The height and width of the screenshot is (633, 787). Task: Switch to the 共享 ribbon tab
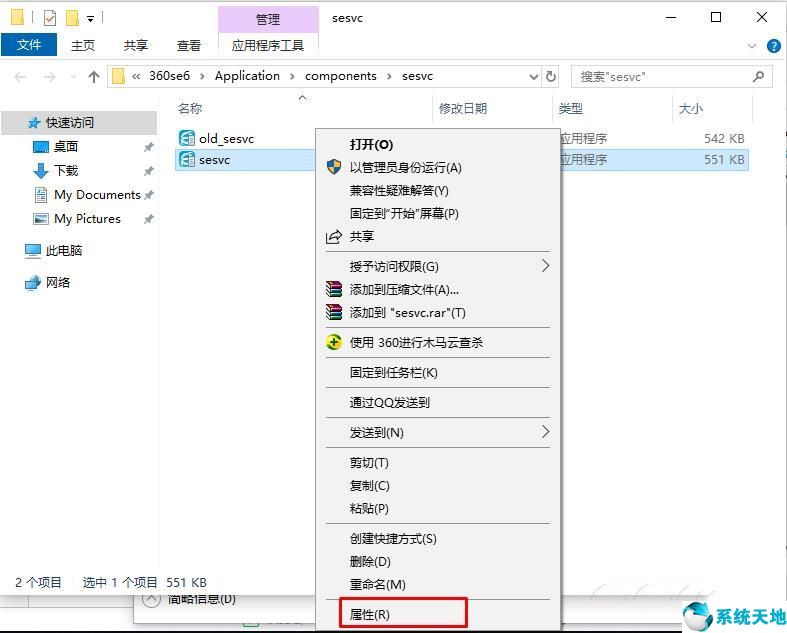pyautogui.click(x=136, y=45)
